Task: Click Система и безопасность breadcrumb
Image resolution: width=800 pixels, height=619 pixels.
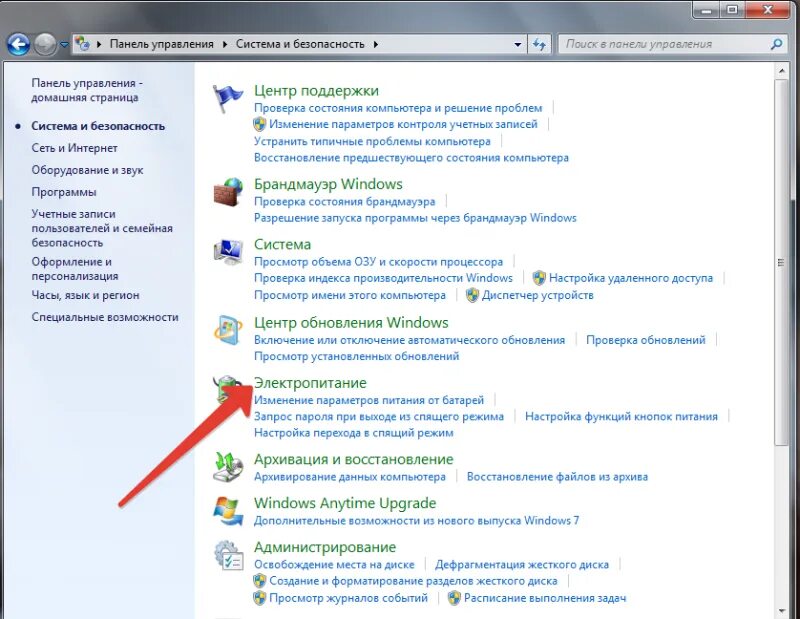Action: click(300, 44)
